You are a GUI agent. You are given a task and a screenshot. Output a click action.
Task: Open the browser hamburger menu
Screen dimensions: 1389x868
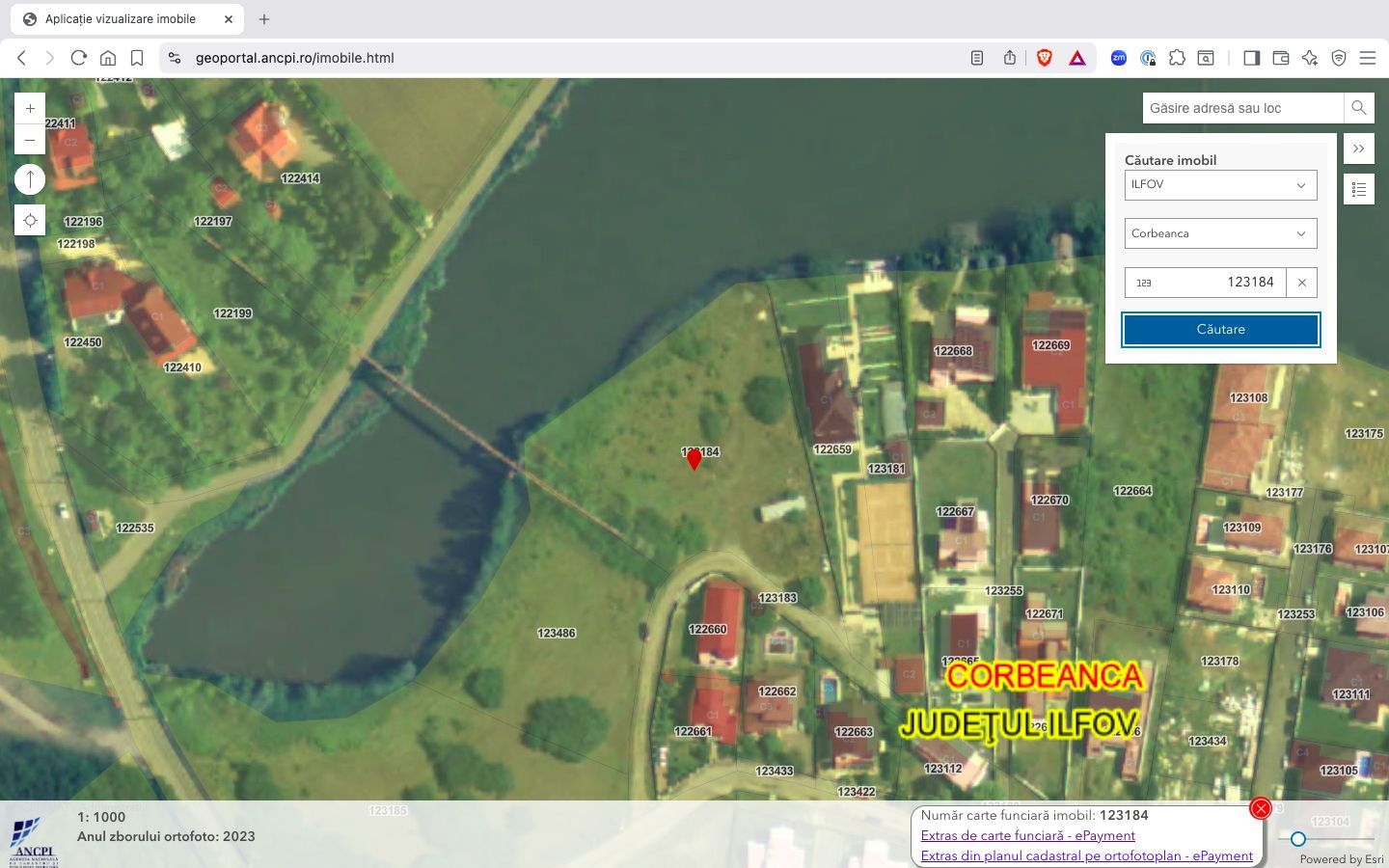point(1368,58)
